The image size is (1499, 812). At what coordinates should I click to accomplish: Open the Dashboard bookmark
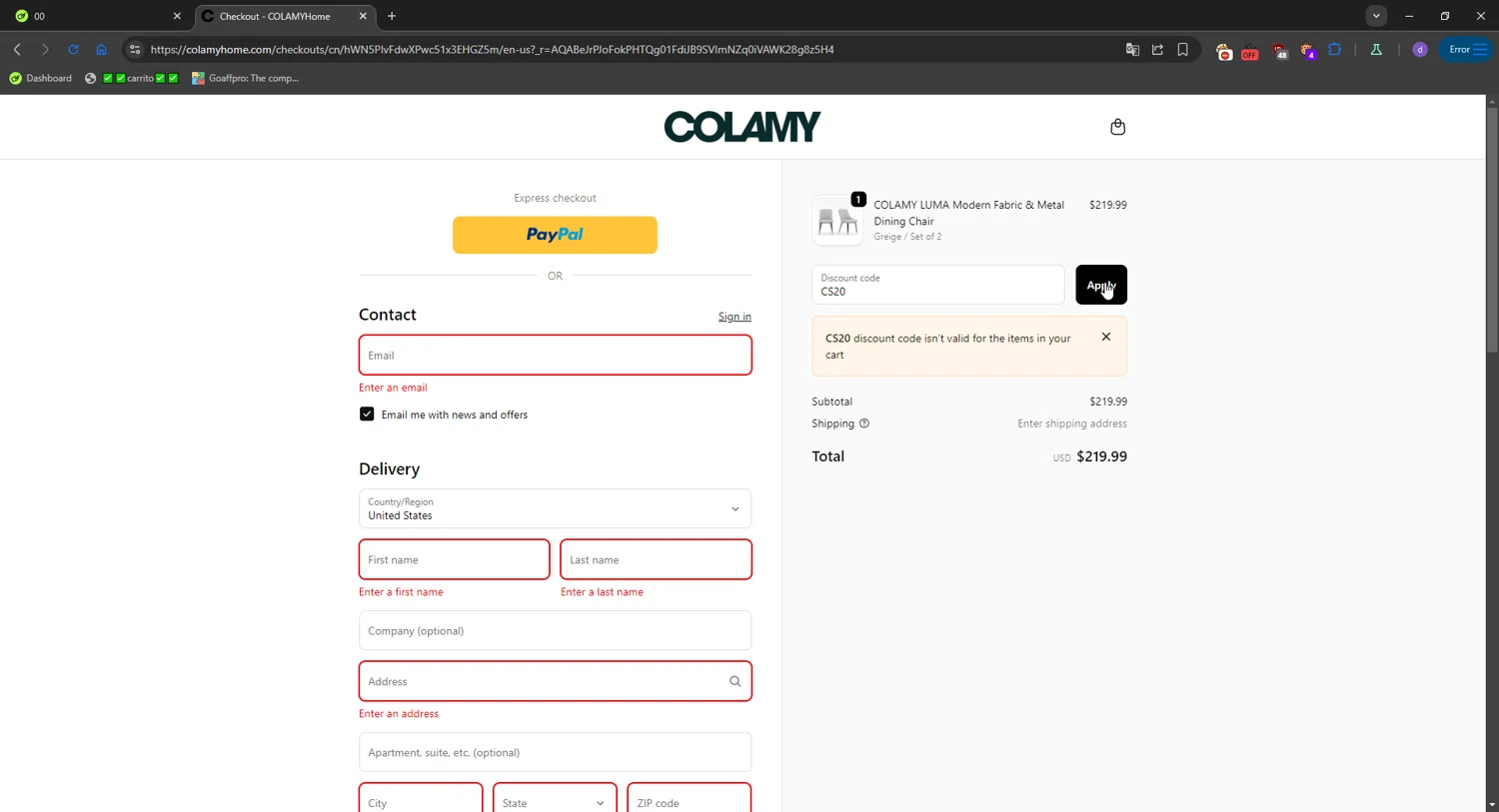tap(41, 78)
